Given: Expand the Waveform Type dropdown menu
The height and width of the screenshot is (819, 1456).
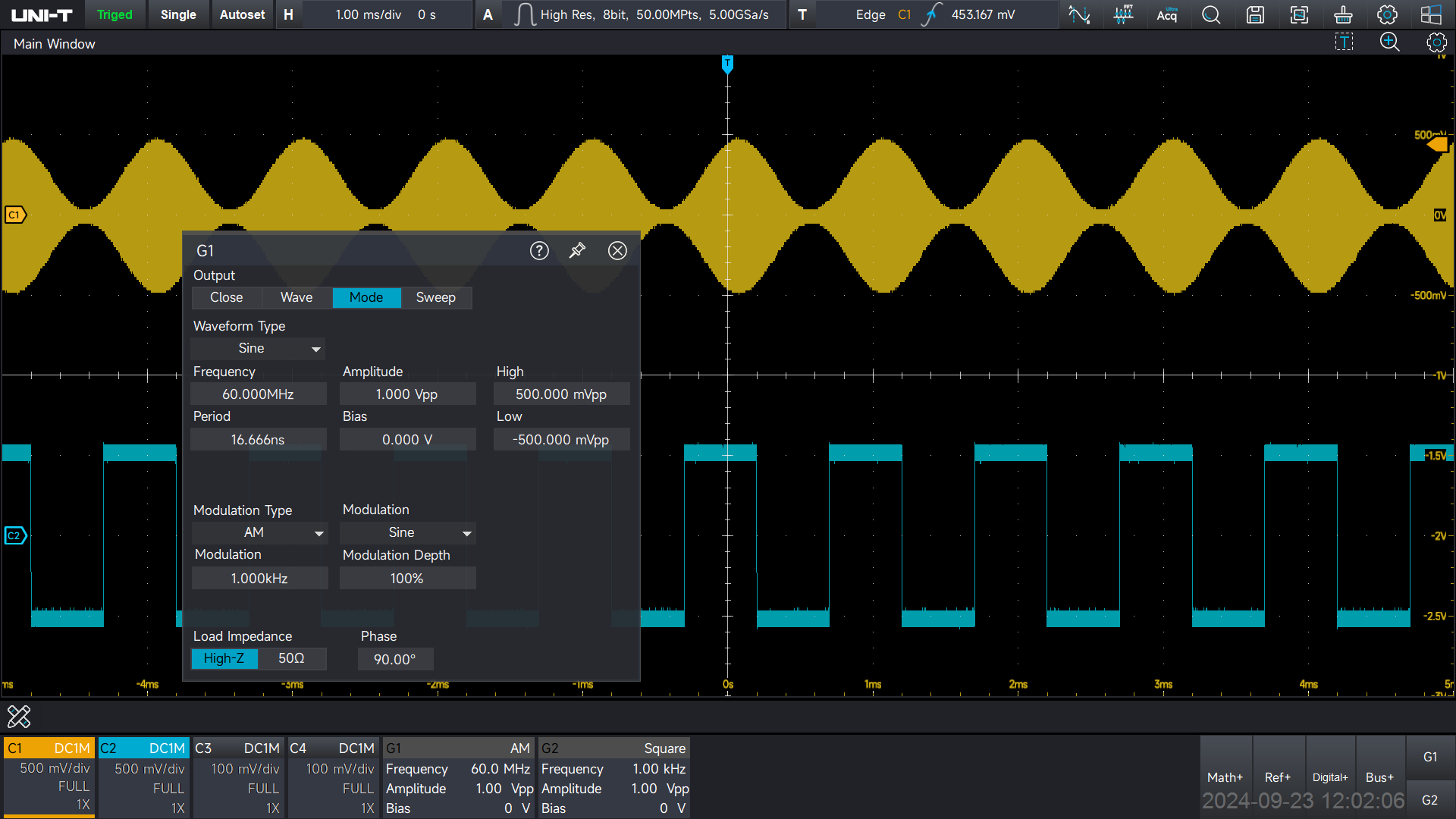Looking at the screenshot, I should coord(316,348).
